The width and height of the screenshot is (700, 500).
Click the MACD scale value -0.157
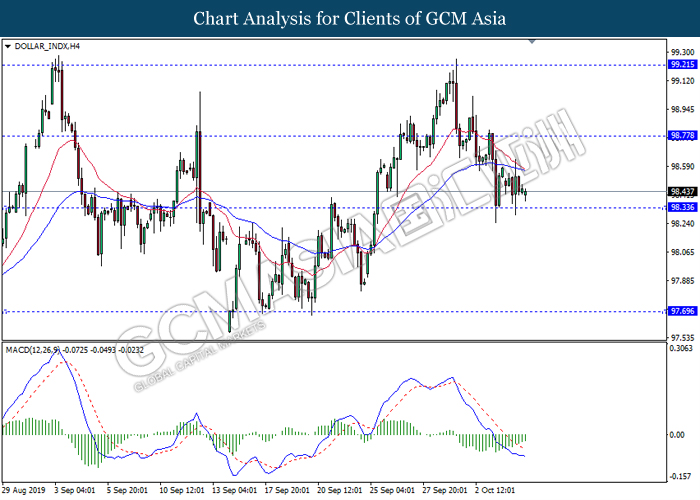(x=681, y=477)
